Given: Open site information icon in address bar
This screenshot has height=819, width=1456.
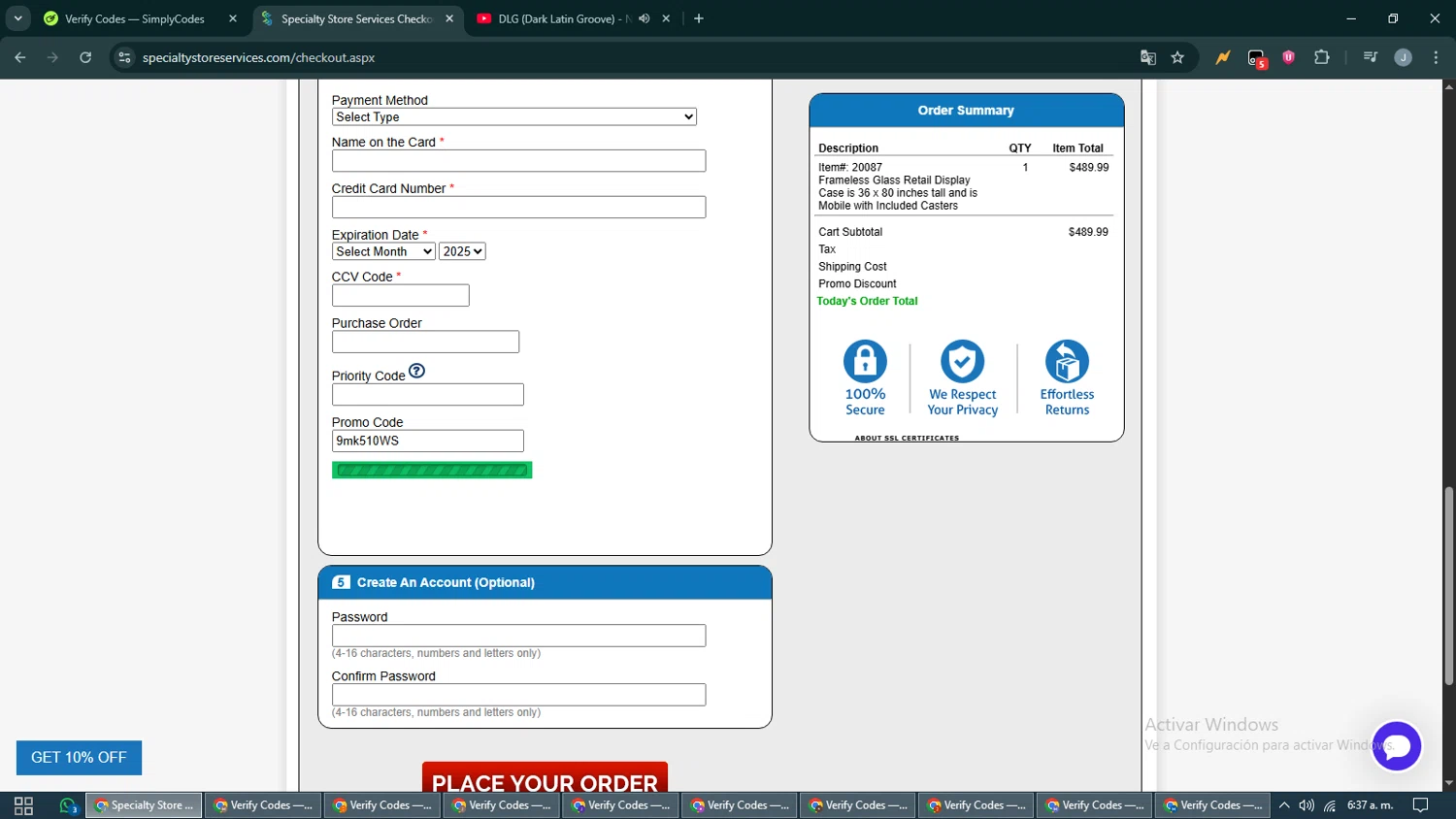Looking at the screenshot, I should click(124, 57).
